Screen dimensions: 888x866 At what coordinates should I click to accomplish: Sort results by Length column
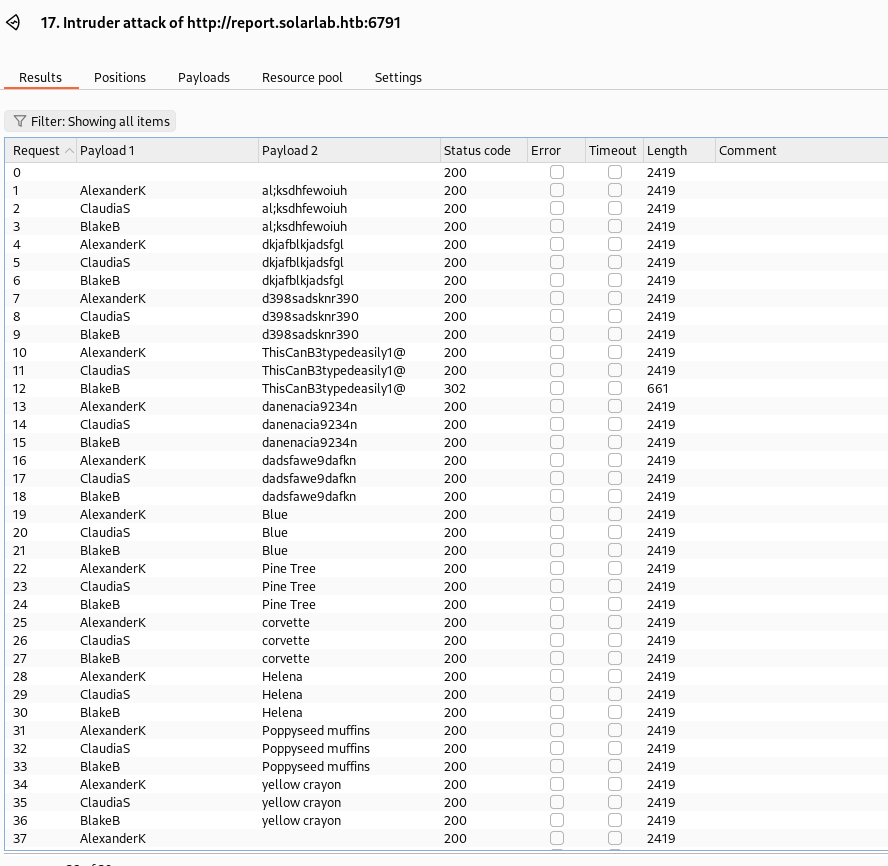[667, 151]
